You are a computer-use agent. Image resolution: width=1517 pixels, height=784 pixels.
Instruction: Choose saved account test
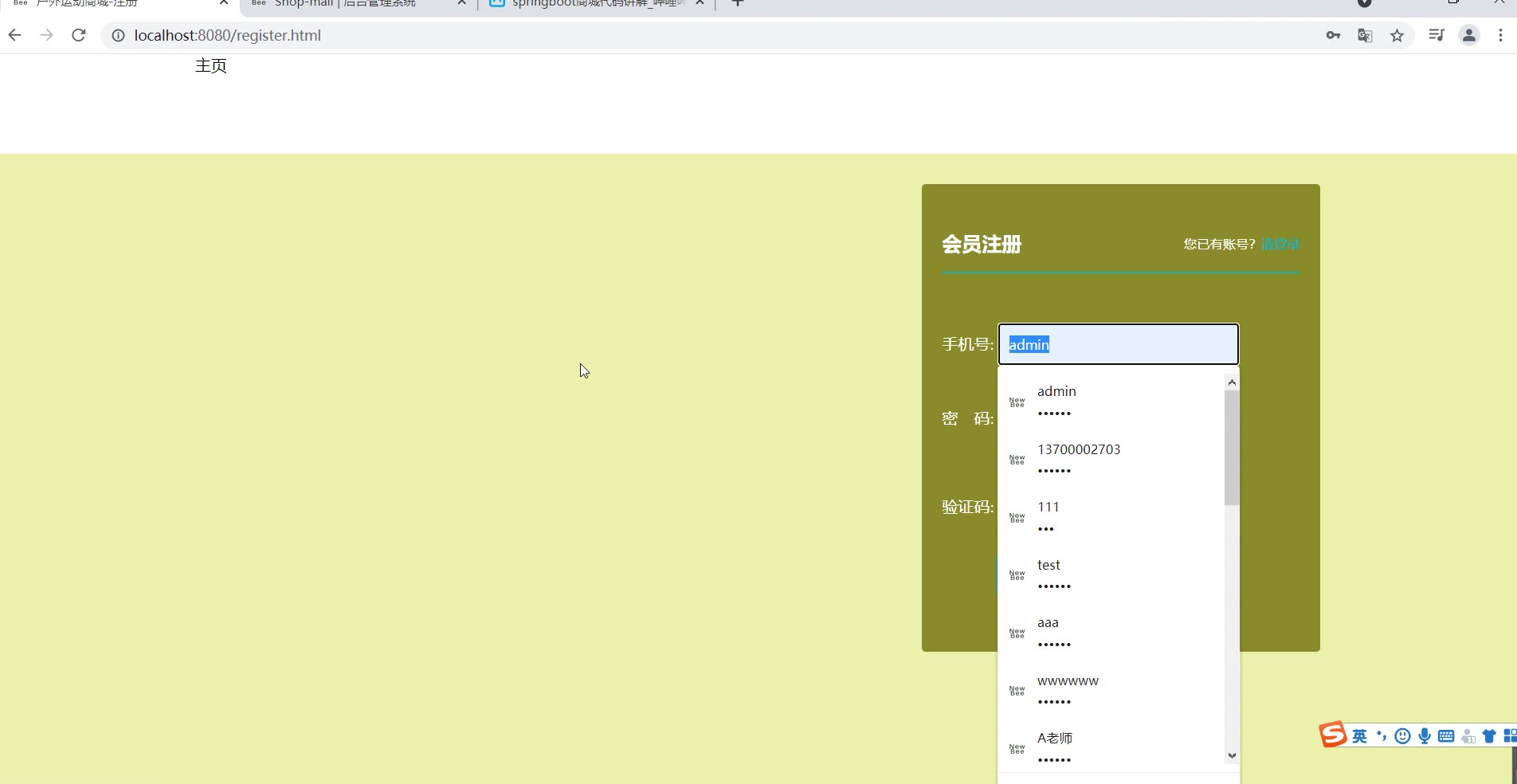pyautogui.click(x=1111, y=575)
